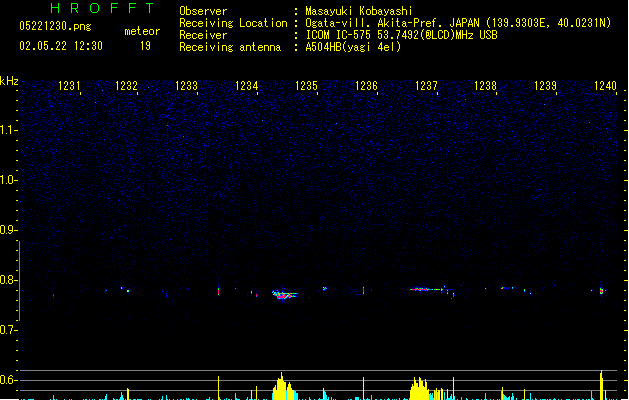Click the meteor count 19

click(145, 46)
